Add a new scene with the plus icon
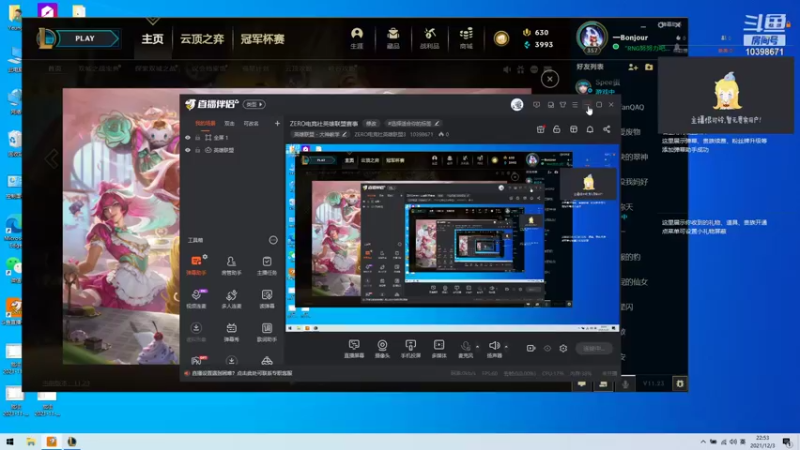Screen dimensions: 800x450 pyautogui.click(x=277, y=123)
